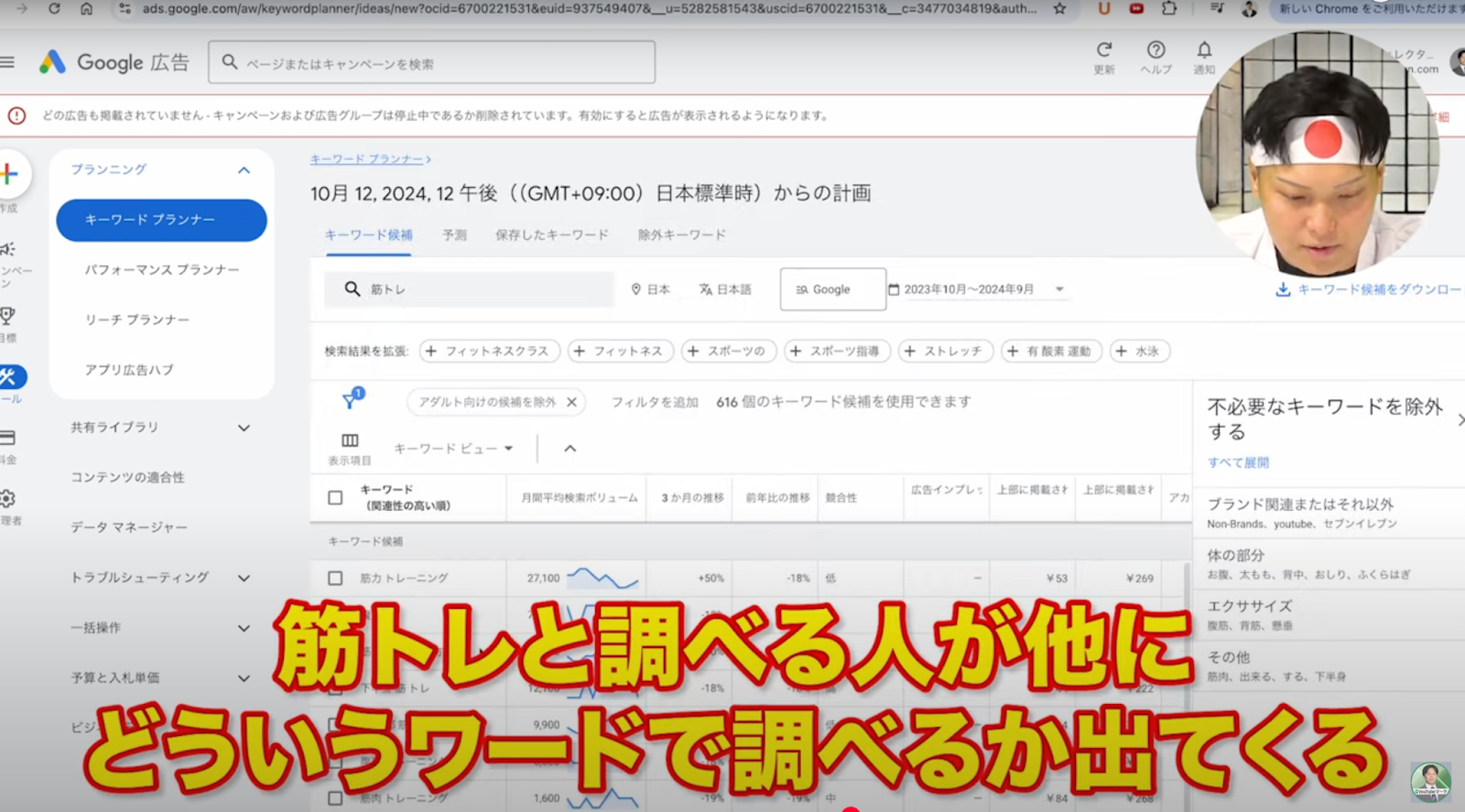1465x812 pixels.
Task: Switch to the 保存したキーワード tab
Action: click(x=552, y=235)
